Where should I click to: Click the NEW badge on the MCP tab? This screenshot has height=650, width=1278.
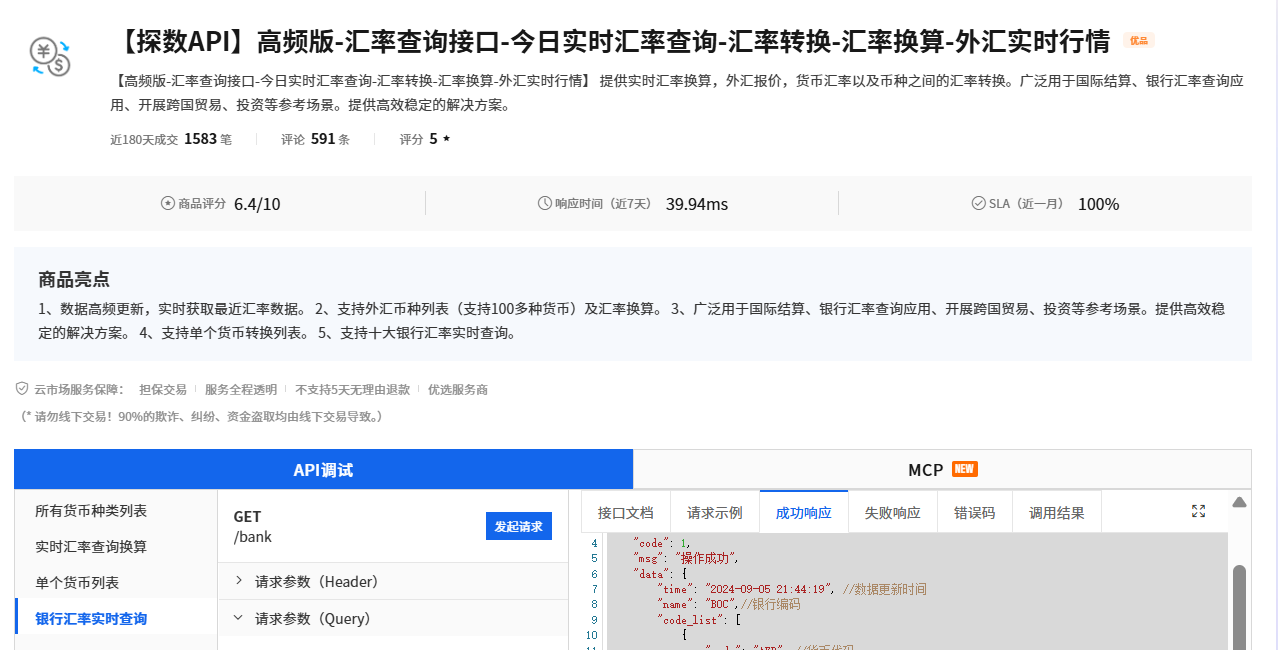pyautogui.click(x=964, y=469)
